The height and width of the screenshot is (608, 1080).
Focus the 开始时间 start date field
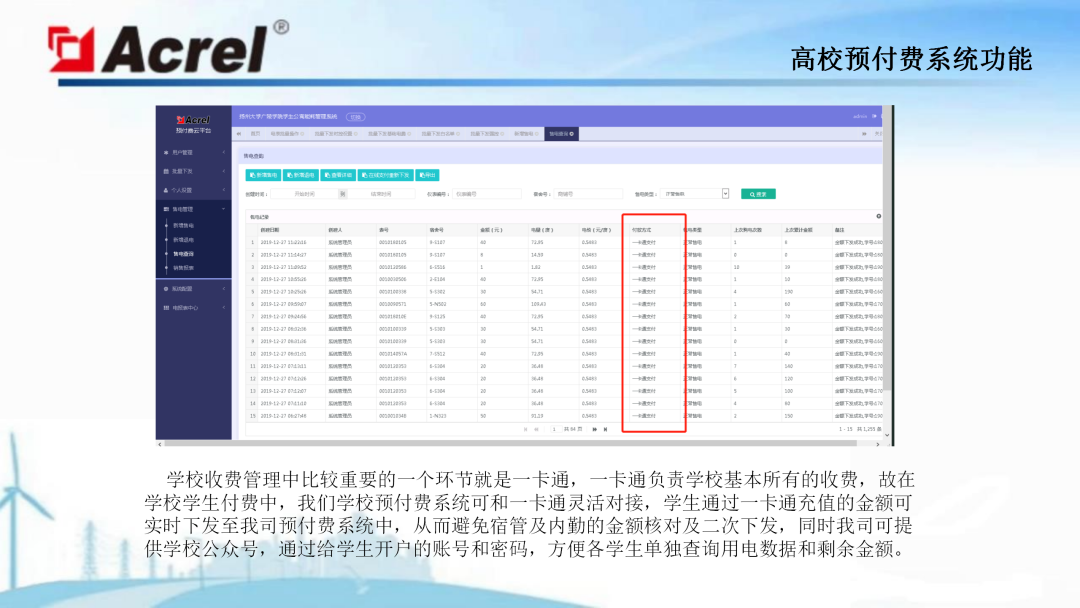pos(304,194)
